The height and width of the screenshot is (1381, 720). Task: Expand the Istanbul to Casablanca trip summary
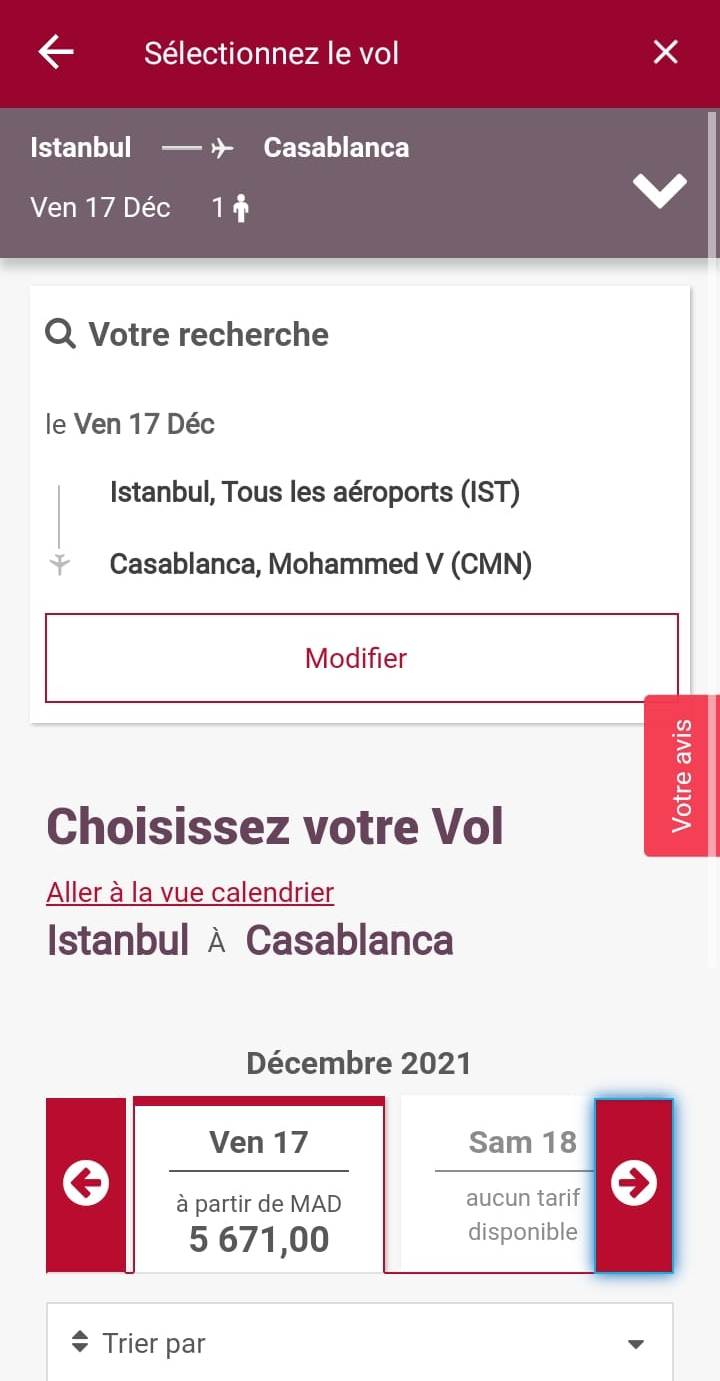click(659, 189)
